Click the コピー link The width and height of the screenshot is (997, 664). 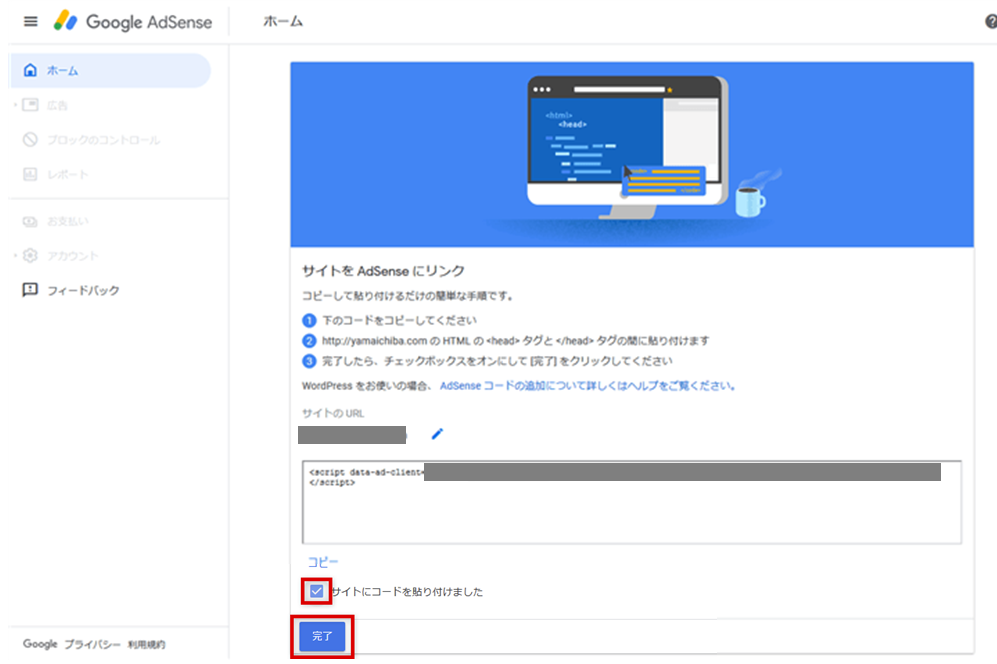click(x=323, y=562)
